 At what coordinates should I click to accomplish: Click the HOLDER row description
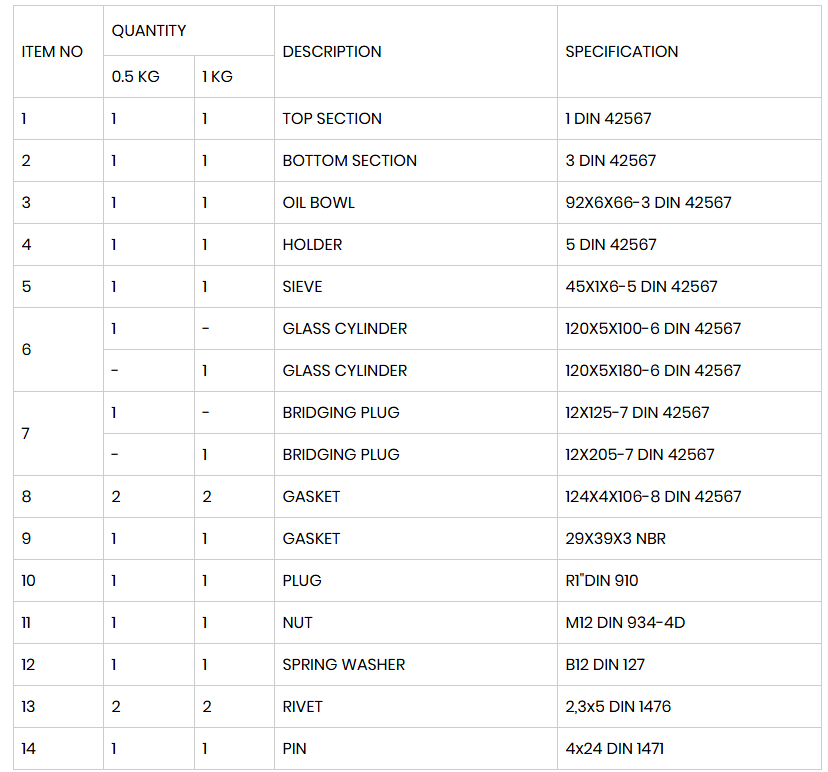[312, 244]
